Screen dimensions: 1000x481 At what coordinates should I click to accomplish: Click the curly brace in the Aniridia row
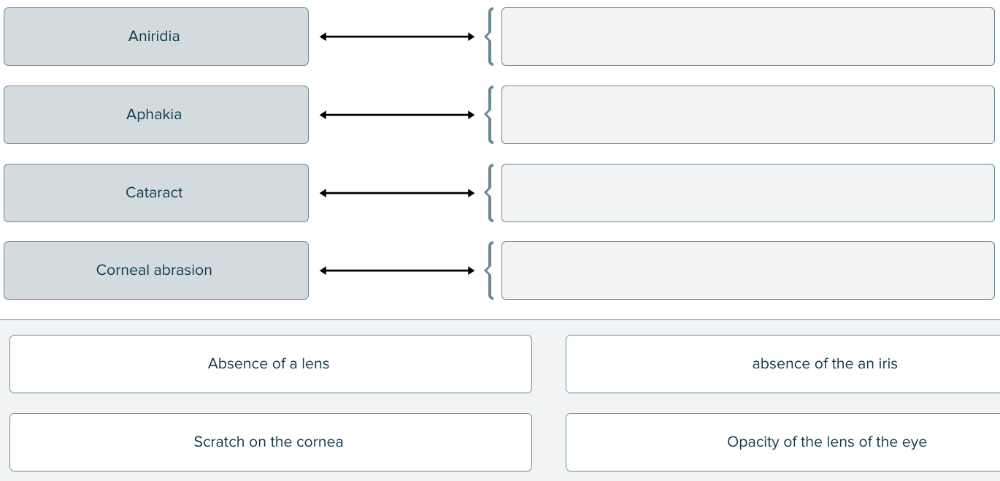pyautogui.click(x=488, y=37)
